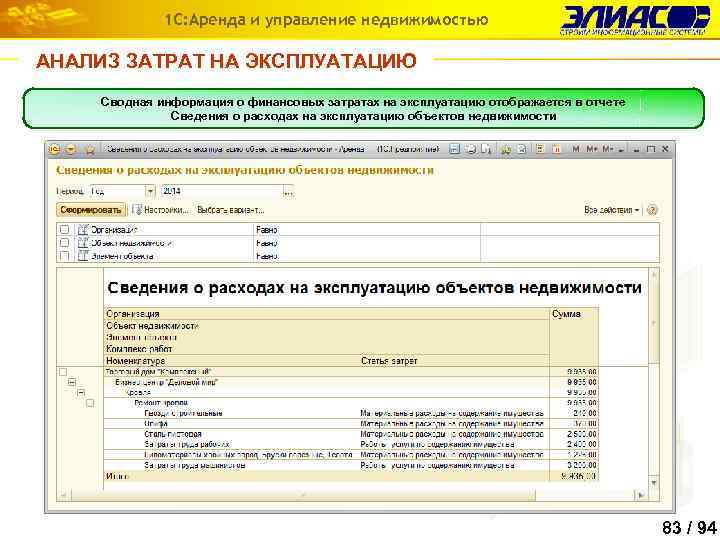Click the Равно condition in Организация row
The width and height of the screenshot is (720, 540).
pyautogui.click(x=267, y=230)
